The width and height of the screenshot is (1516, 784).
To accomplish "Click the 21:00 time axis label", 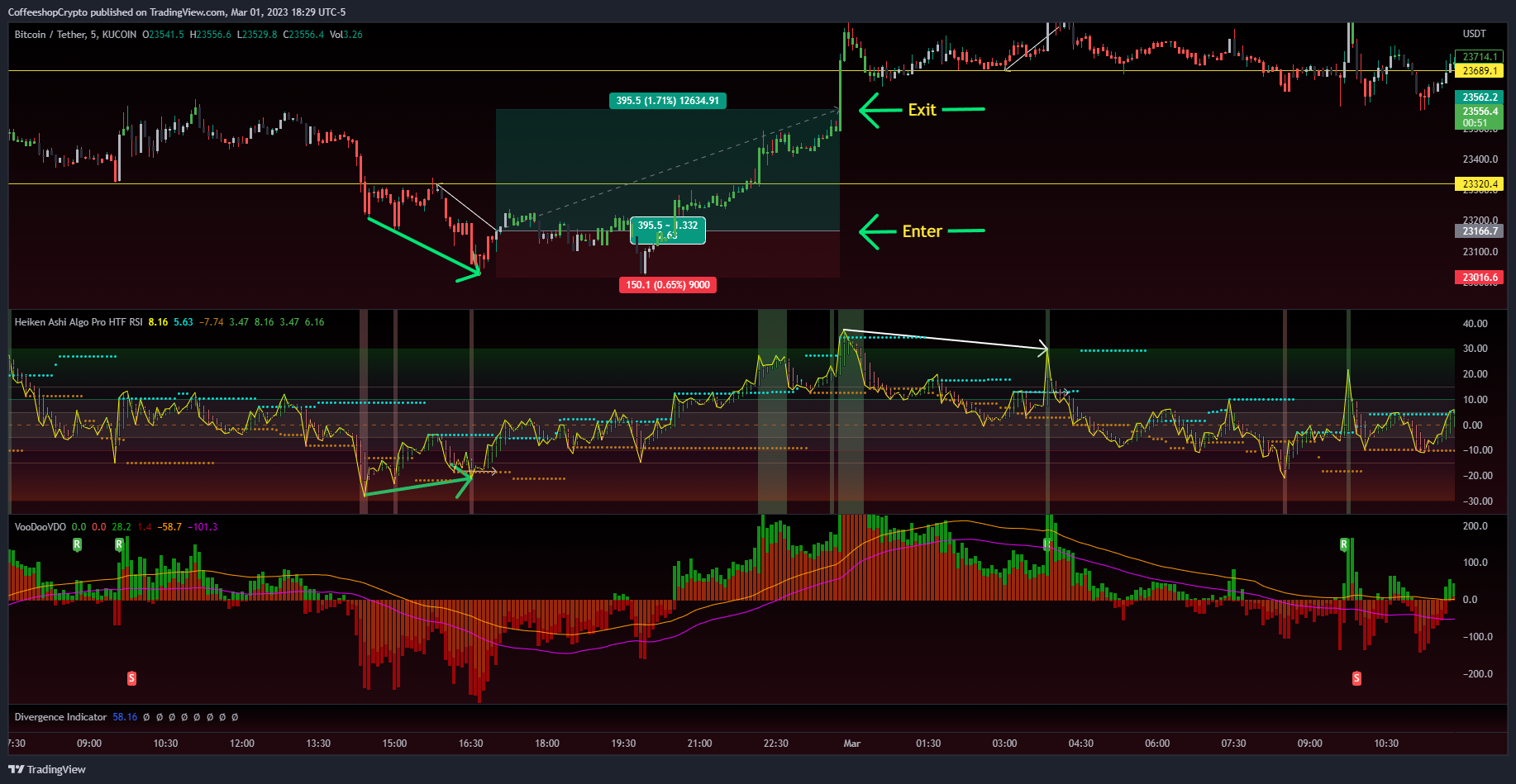I will coord(699,744).
